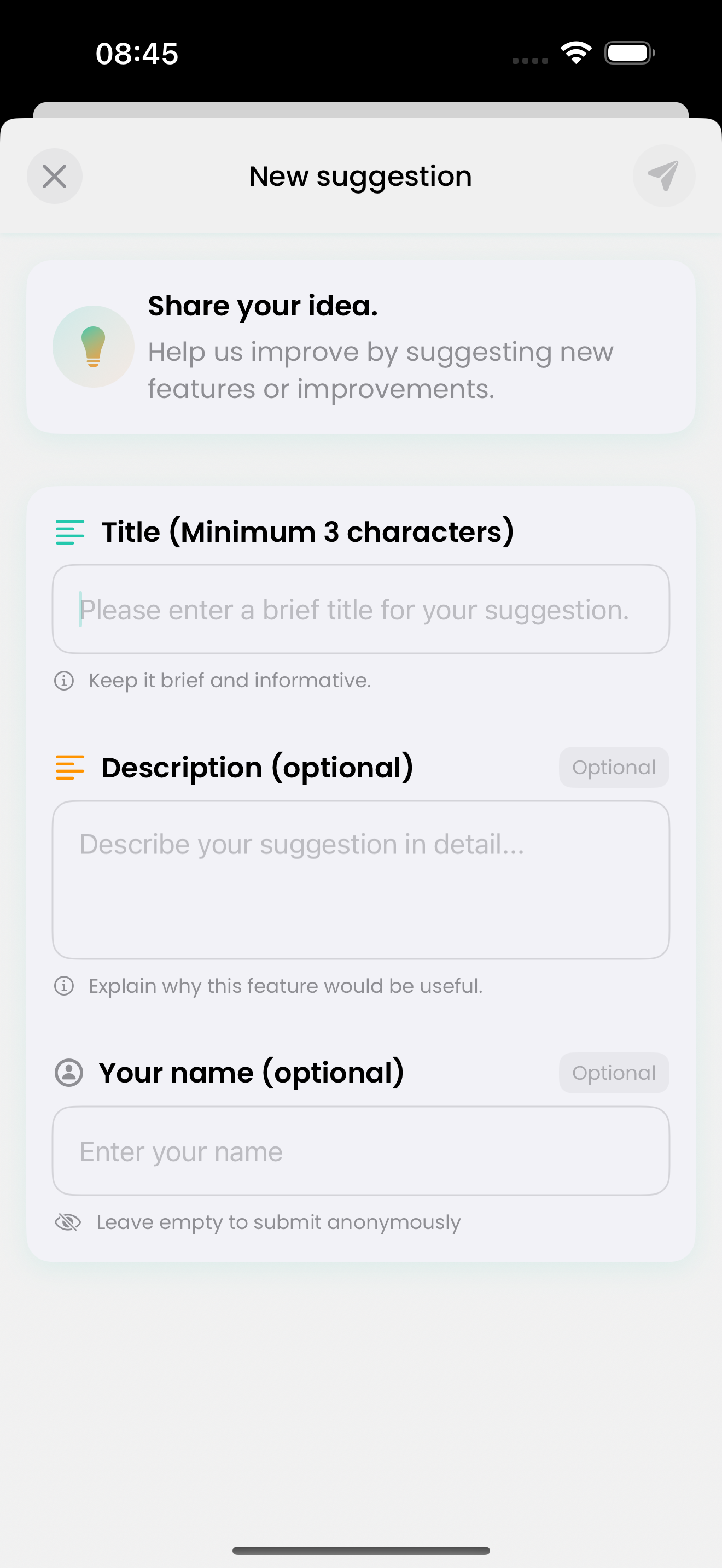
Task: Click into the description text area
Action: coord(360,880)
